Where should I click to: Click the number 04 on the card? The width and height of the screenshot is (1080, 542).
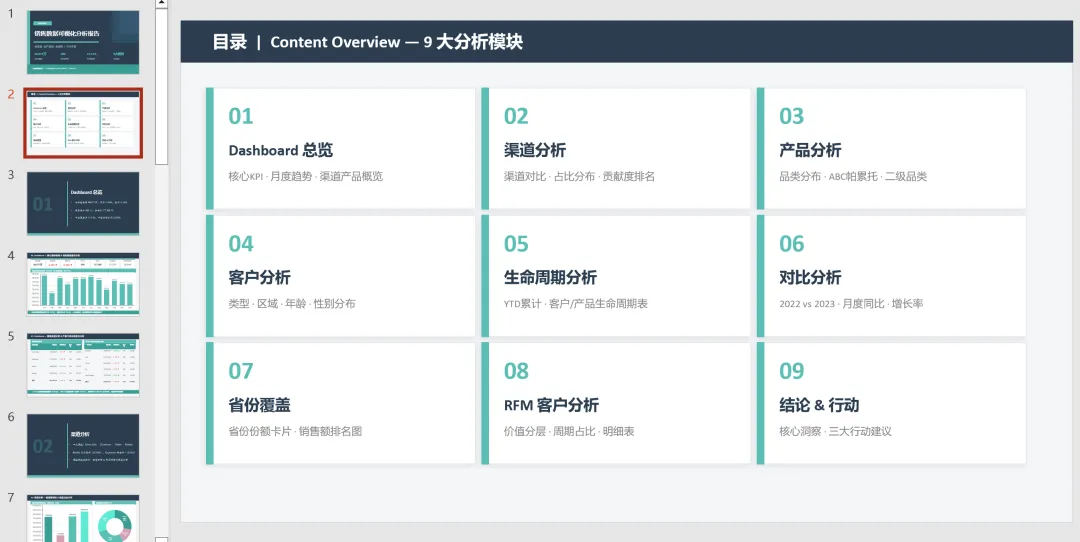pyautogui.click(x=241, y=244)
